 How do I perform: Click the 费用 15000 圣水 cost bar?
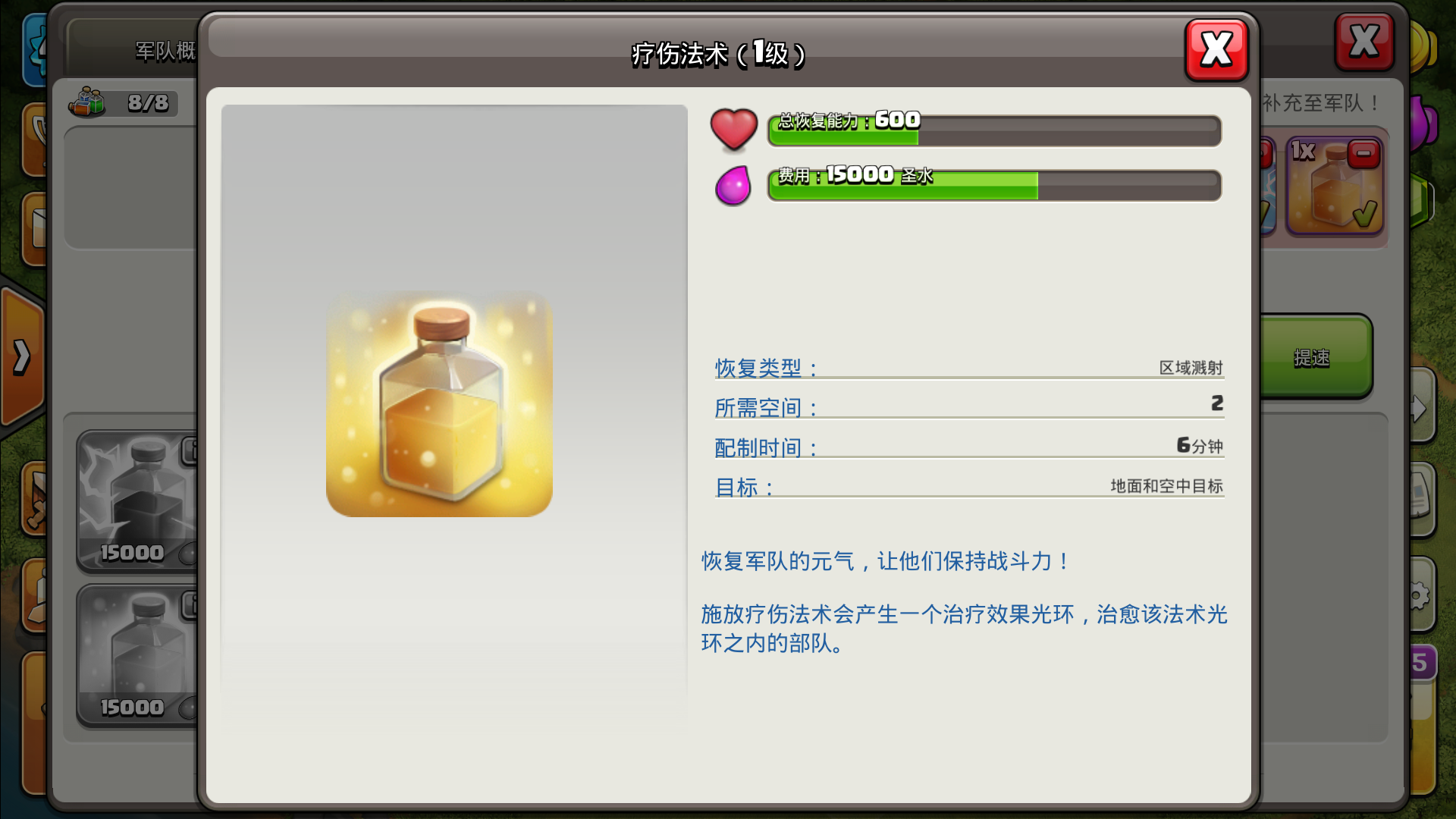(x=993, y=186)
